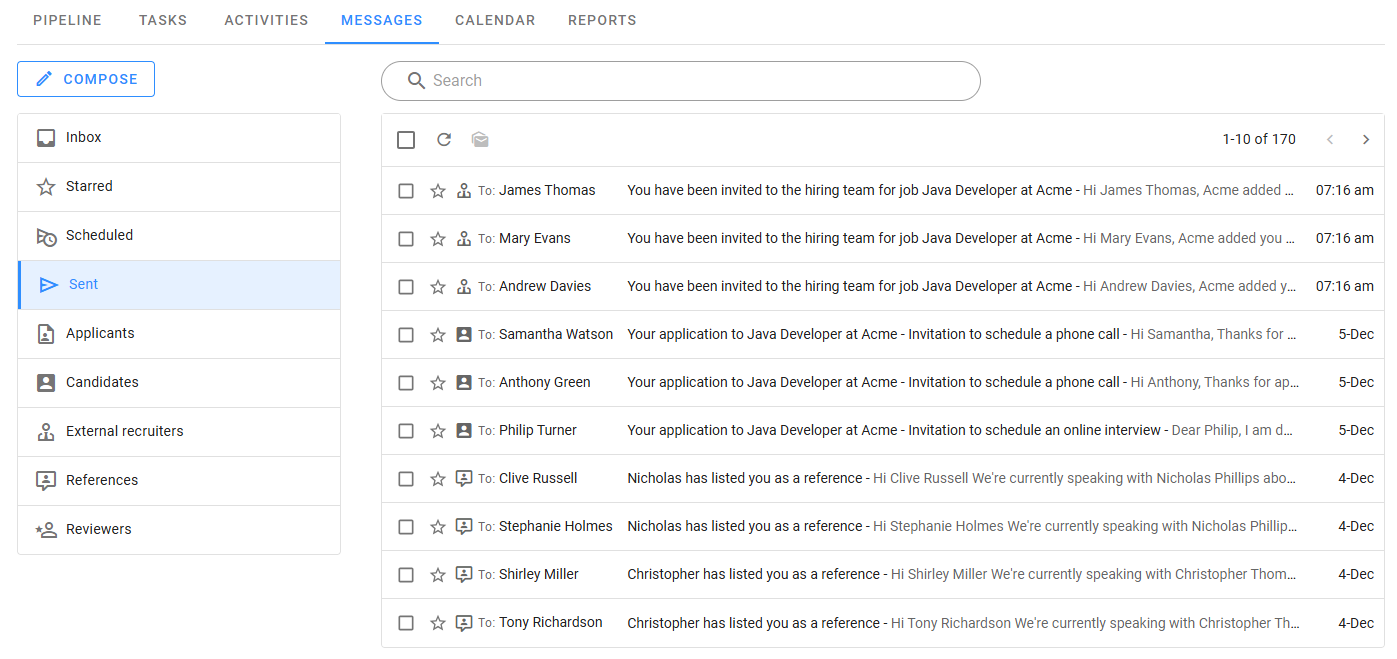The height and width of the screenshot is (659, 1397).
Task: Star the message to James Thomas
Action: pos(437,191)
